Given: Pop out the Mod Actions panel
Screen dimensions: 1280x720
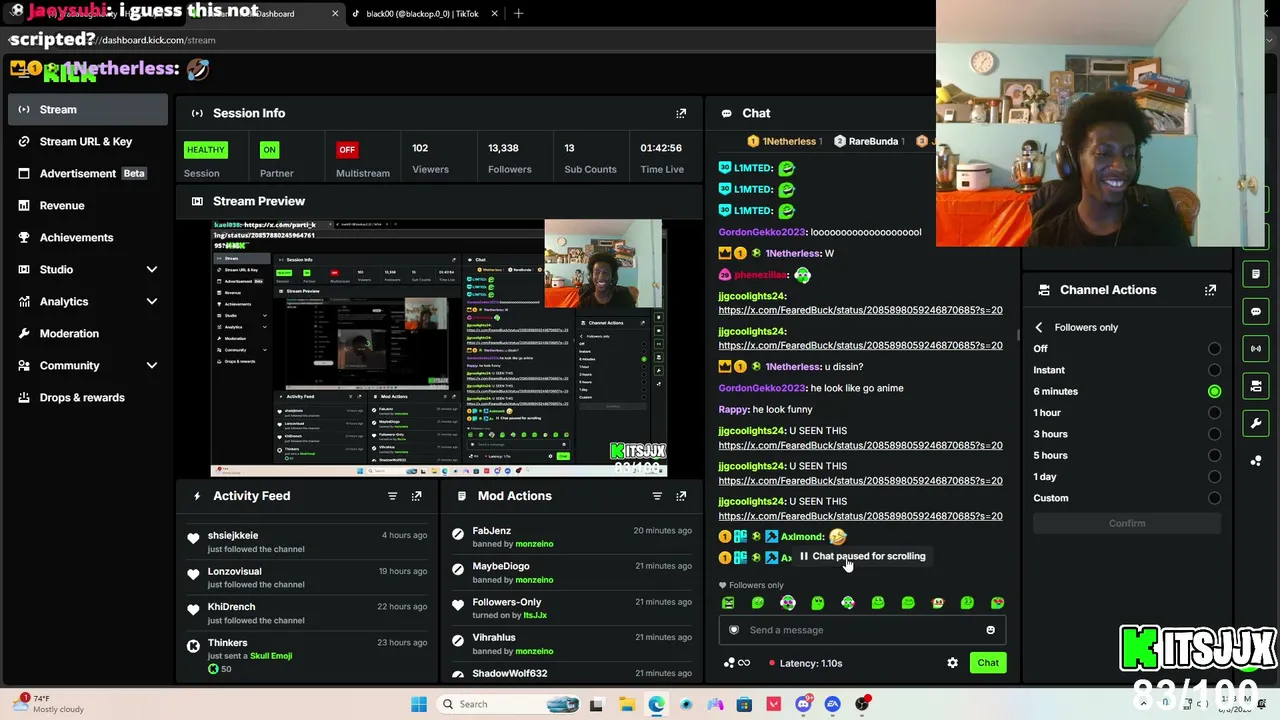Looking at the screenshot, I should (681, 496).
